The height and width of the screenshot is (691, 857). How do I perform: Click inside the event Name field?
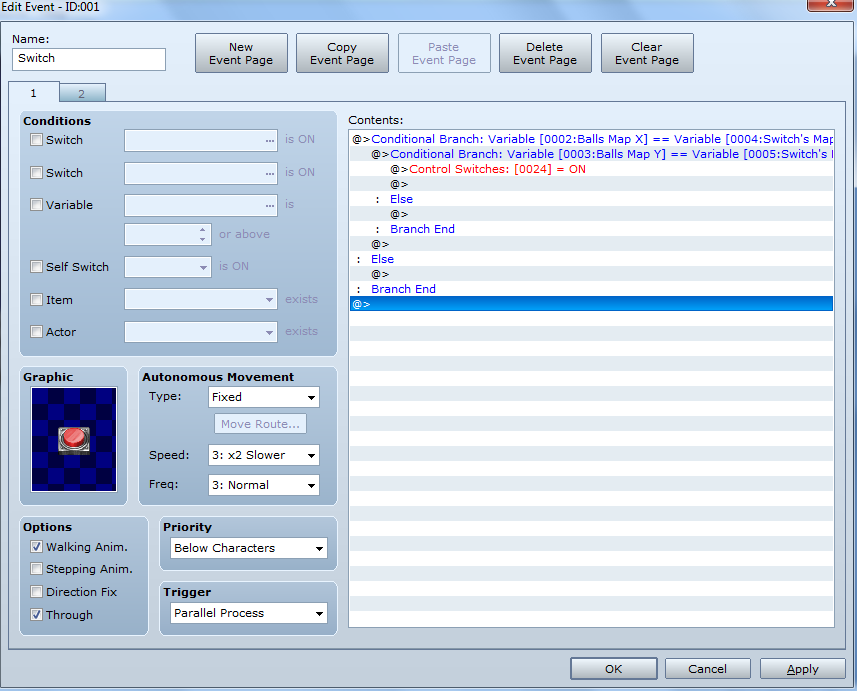[89, 59]
